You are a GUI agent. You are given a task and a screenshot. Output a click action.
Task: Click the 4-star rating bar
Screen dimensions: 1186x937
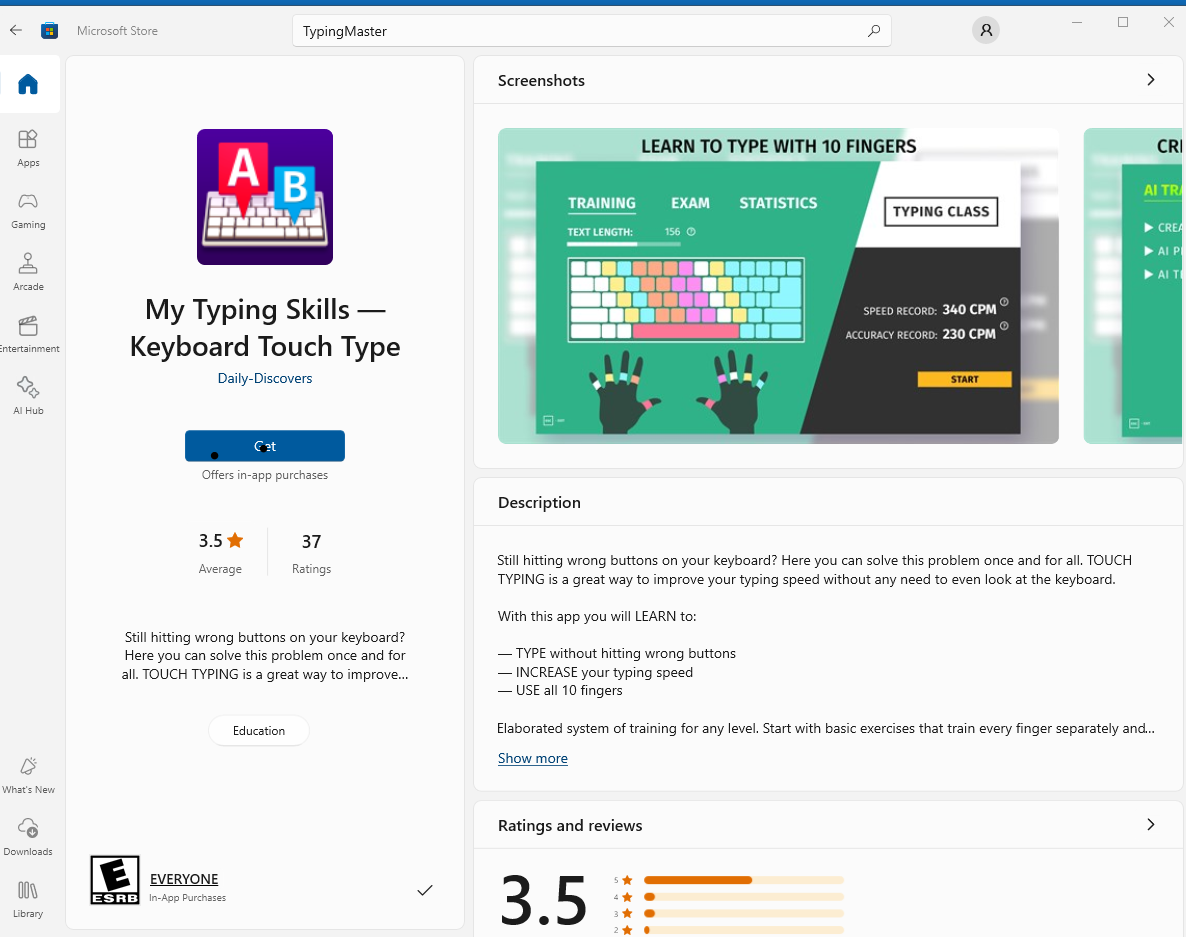click(x=744, y=897)
